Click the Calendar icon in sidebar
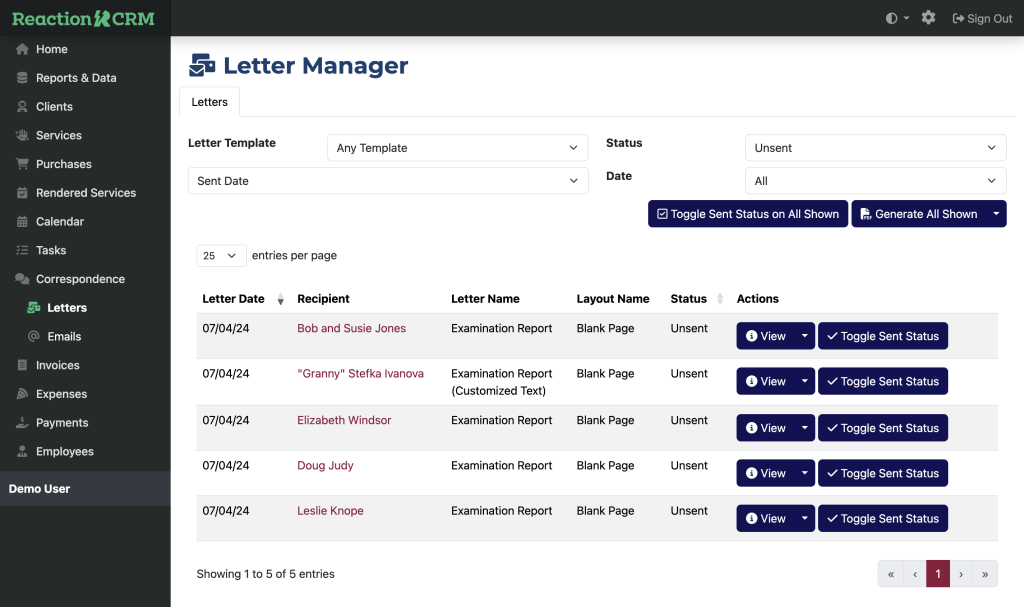The width and height of the screenshot is (1024, 607). 22,222
